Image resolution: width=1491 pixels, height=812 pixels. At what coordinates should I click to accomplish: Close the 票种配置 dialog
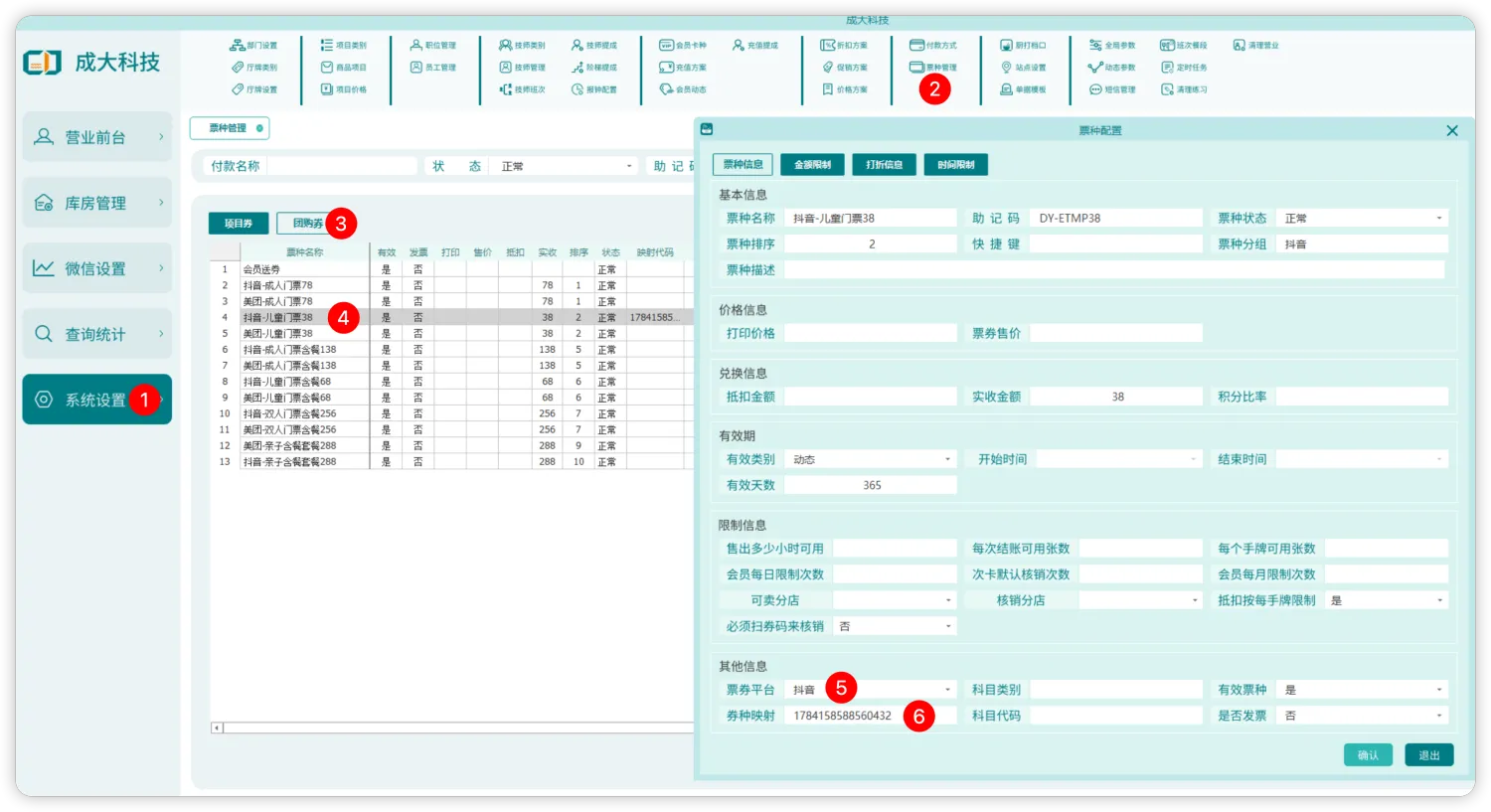1452,130
